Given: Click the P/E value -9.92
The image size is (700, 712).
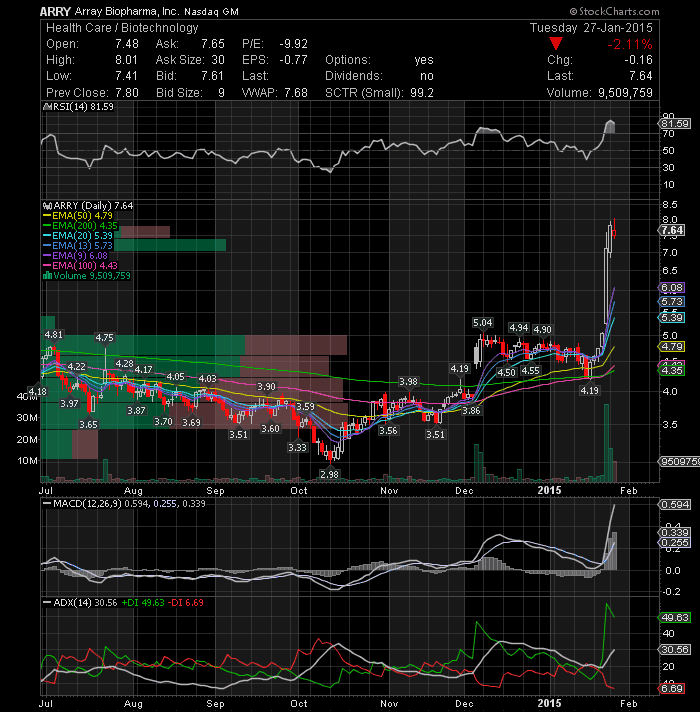Looking at the screenshot, I should point(293,44).
